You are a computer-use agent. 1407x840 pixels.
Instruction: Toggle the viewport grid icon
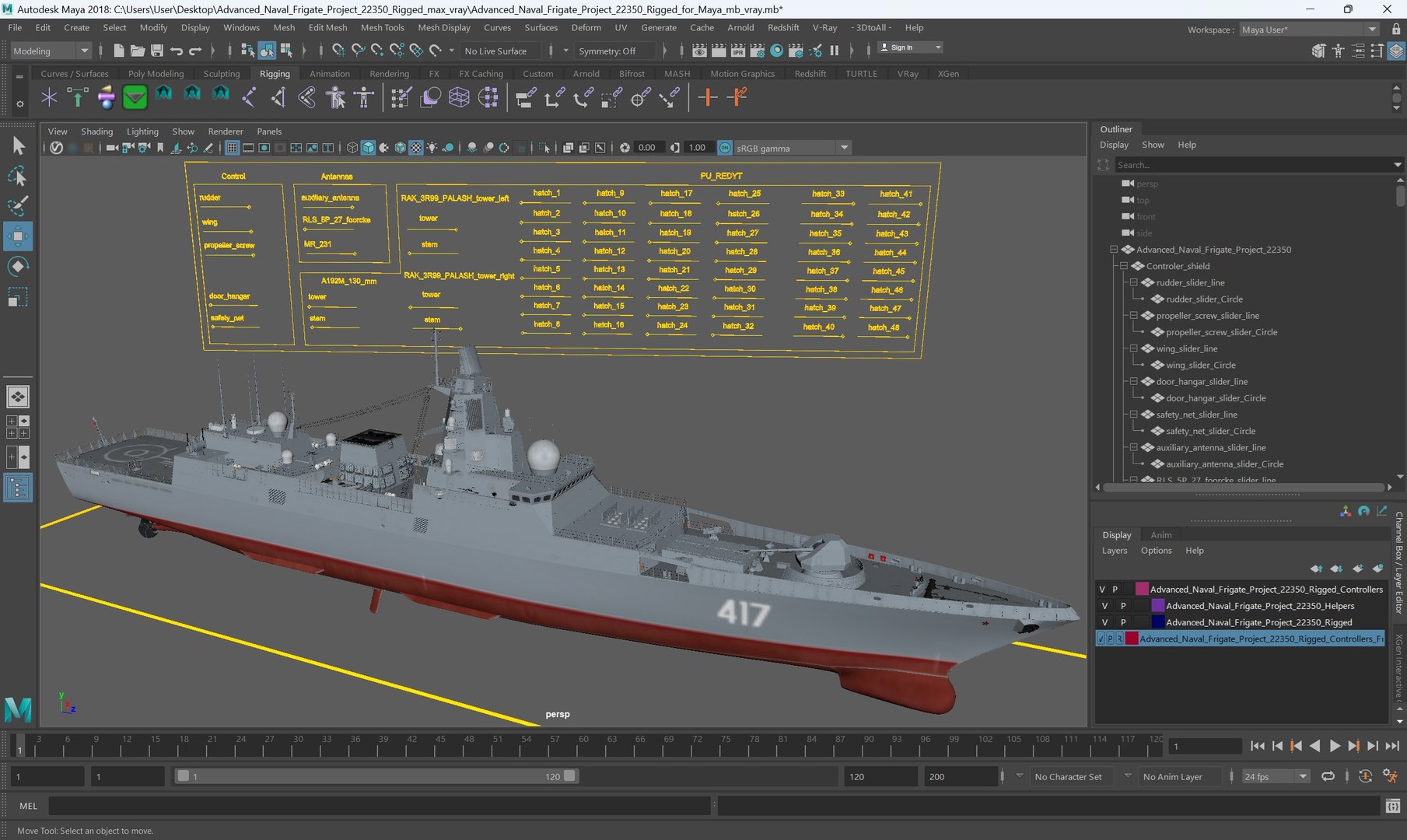[232, 148]
